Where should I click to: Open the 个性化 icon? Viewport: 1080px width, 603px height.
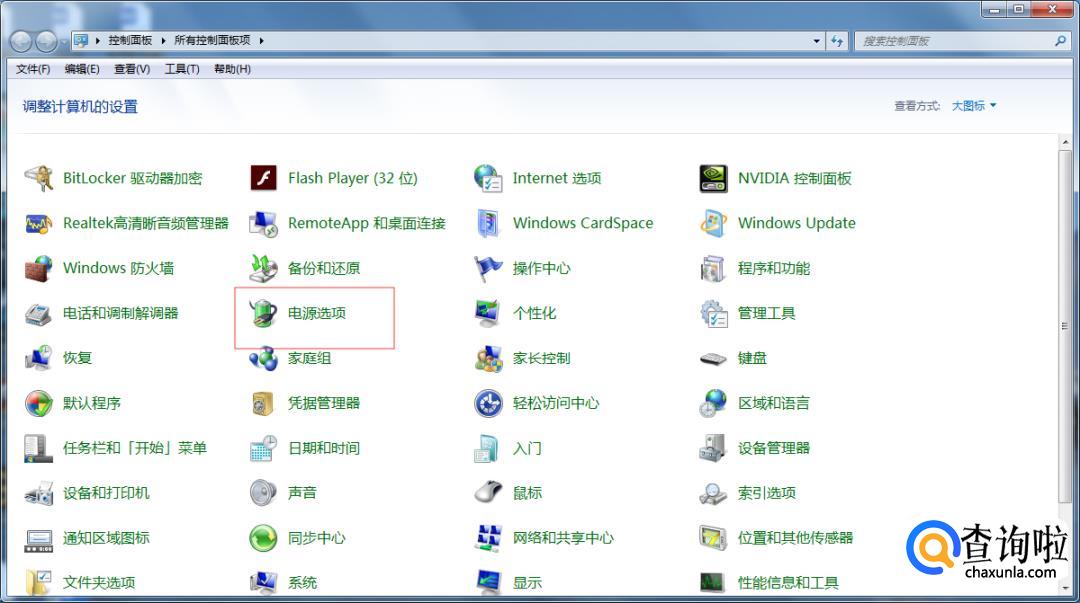(x=488, y=314)
